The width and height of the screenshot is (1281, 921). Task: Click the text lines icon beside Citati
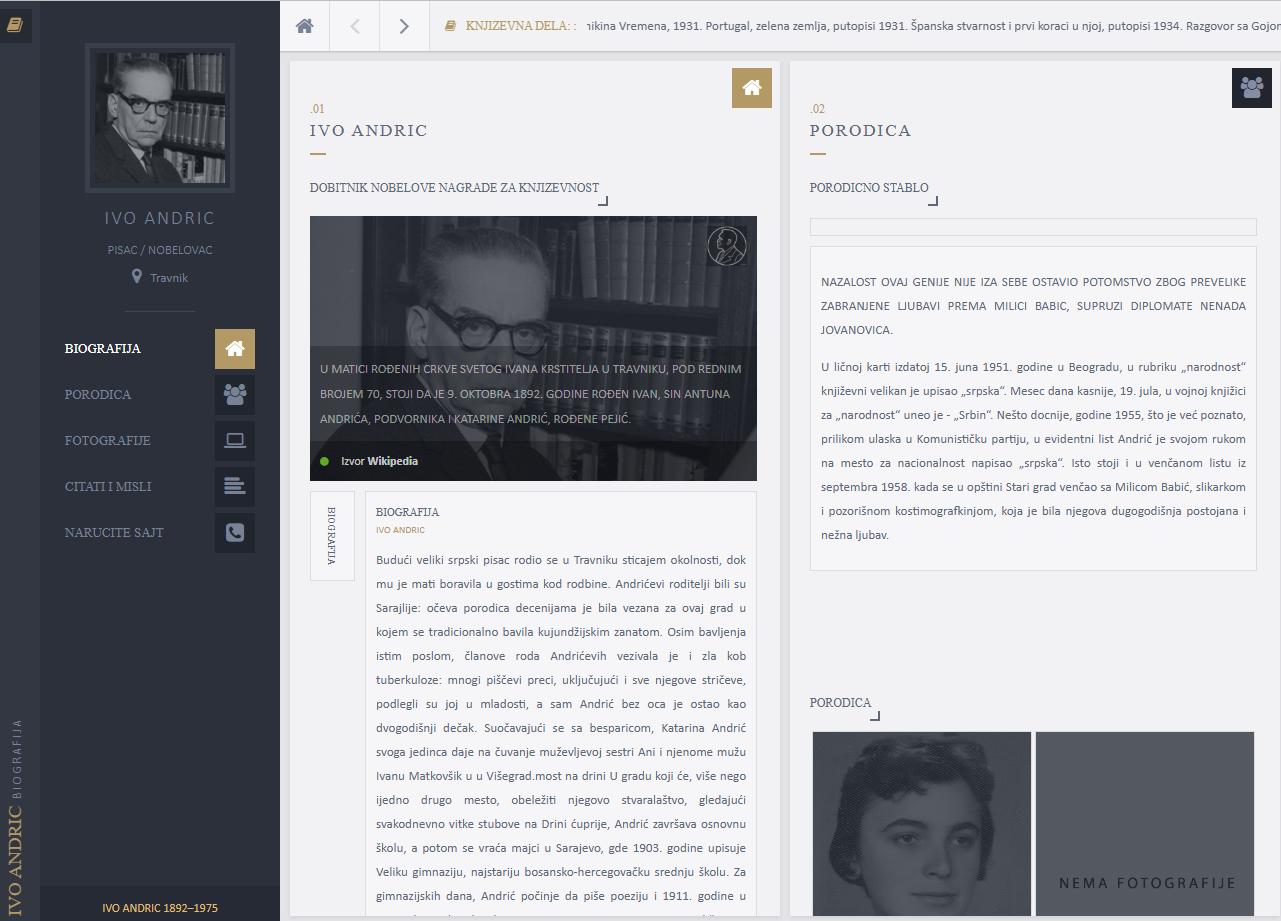[x=235, y=487]
